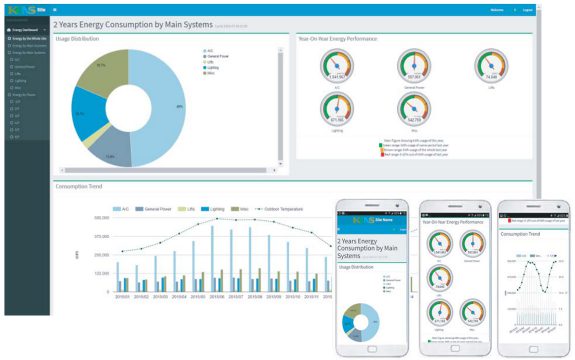Toggle Outdoor Temperature line in trend legend
This screenshot has height=360, width=575.
click(x=279, y=209)
